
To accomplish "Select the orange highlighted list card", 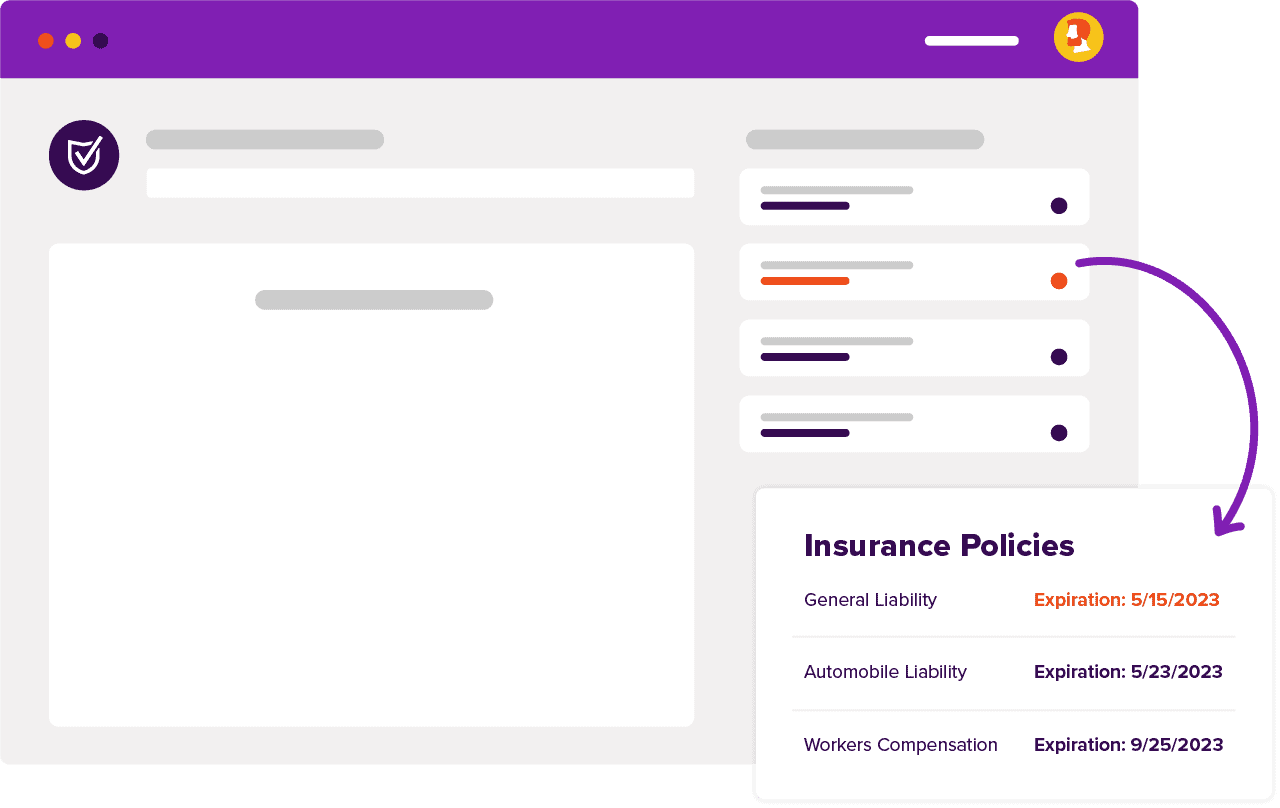I will pyautogui.click(x=914, y=272).
